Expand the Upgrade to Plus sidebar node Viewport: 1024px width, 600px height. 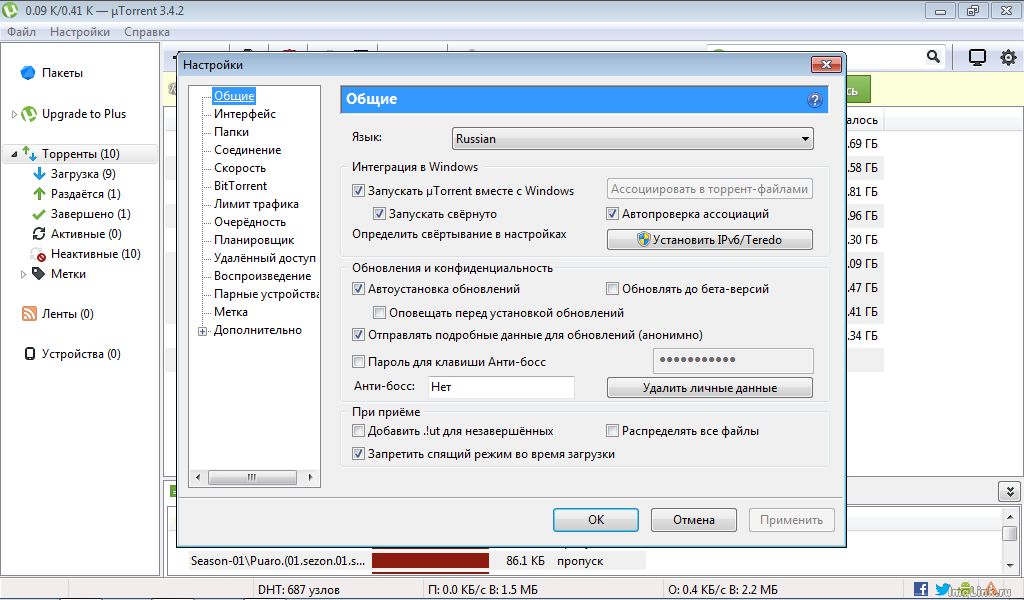(14, 114)
